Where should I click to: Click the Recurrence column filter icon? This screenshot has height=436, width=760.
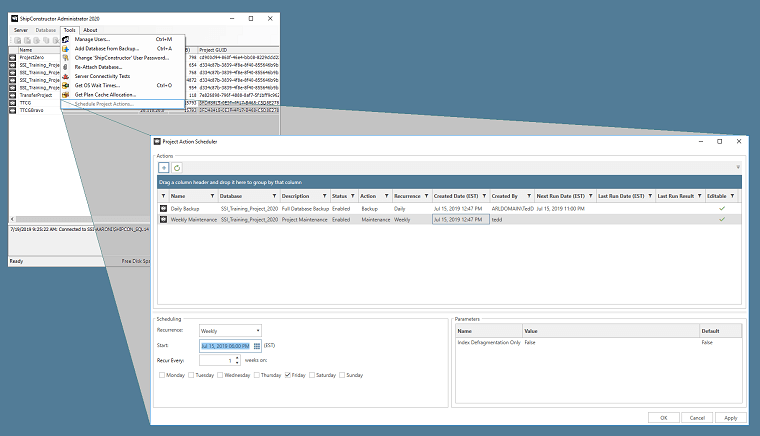426,196
